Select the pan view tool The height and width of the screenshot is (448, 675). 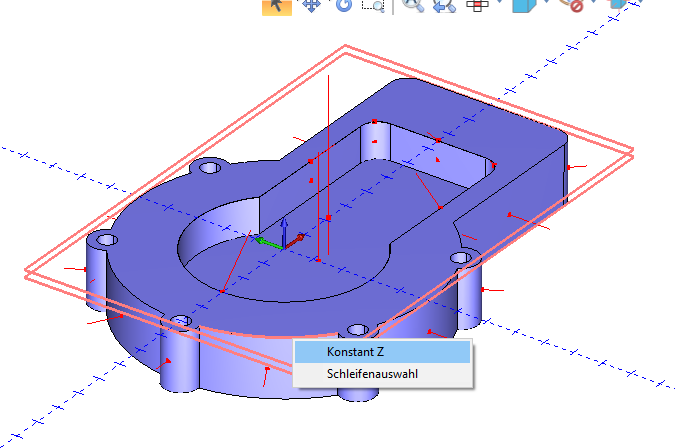tap(311, 5)
